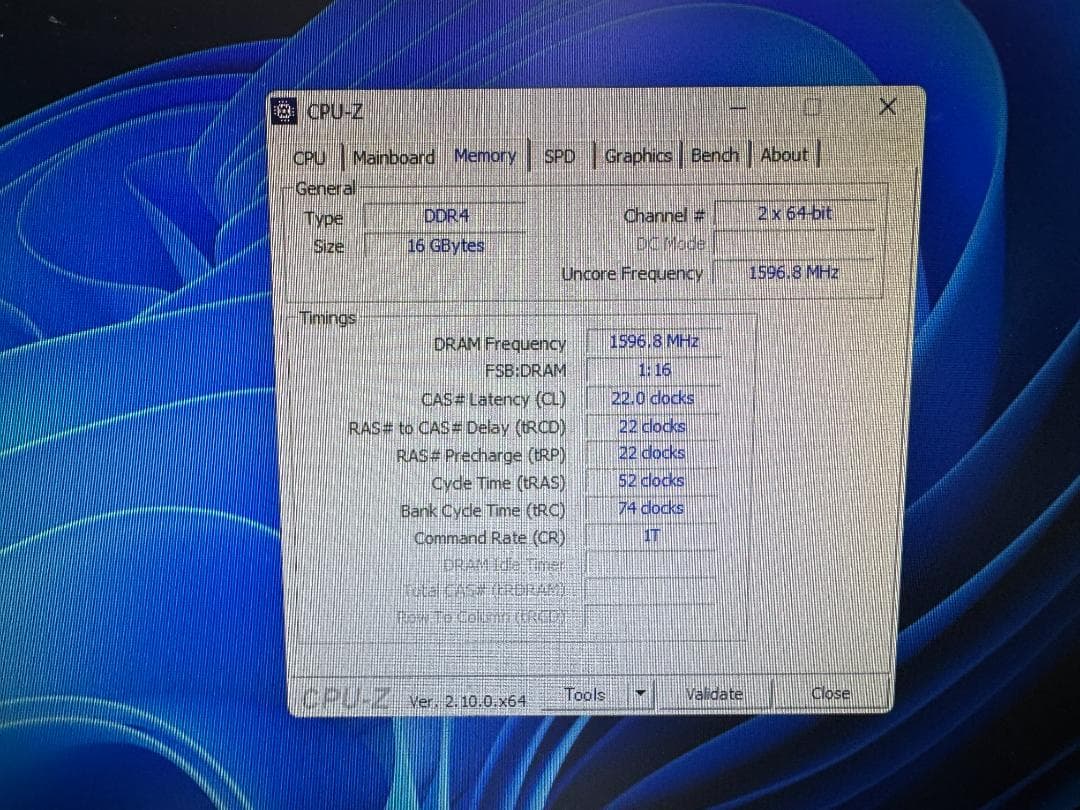The width and height of the screenshot is (1080, 810).
Task: Click the Validate button
Action: click(x=714, y=693)
